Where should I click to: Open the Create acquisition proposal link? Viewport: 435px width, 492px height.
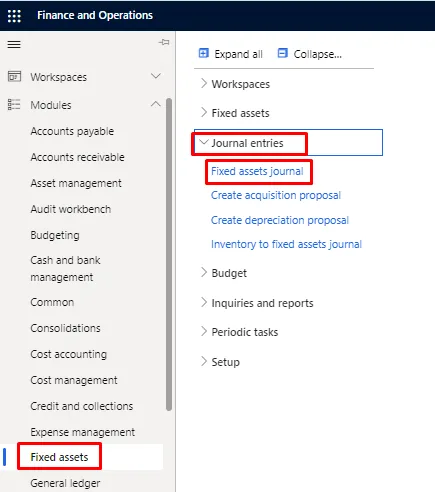click(x=276, y=195)
